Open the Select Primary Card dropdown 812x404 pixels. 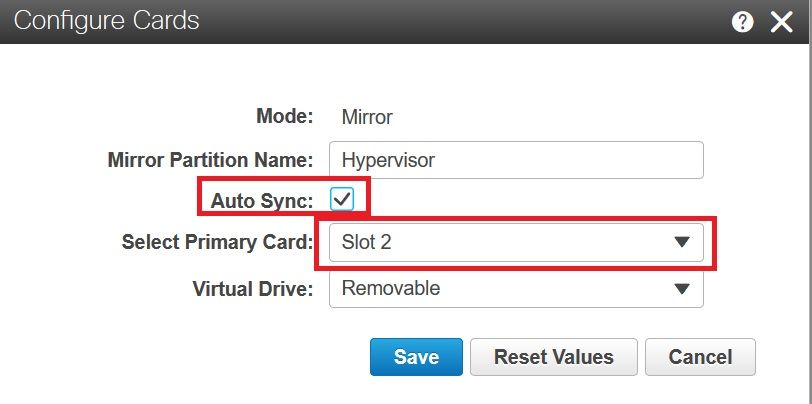pyautogui.click(x=500, y=242)
